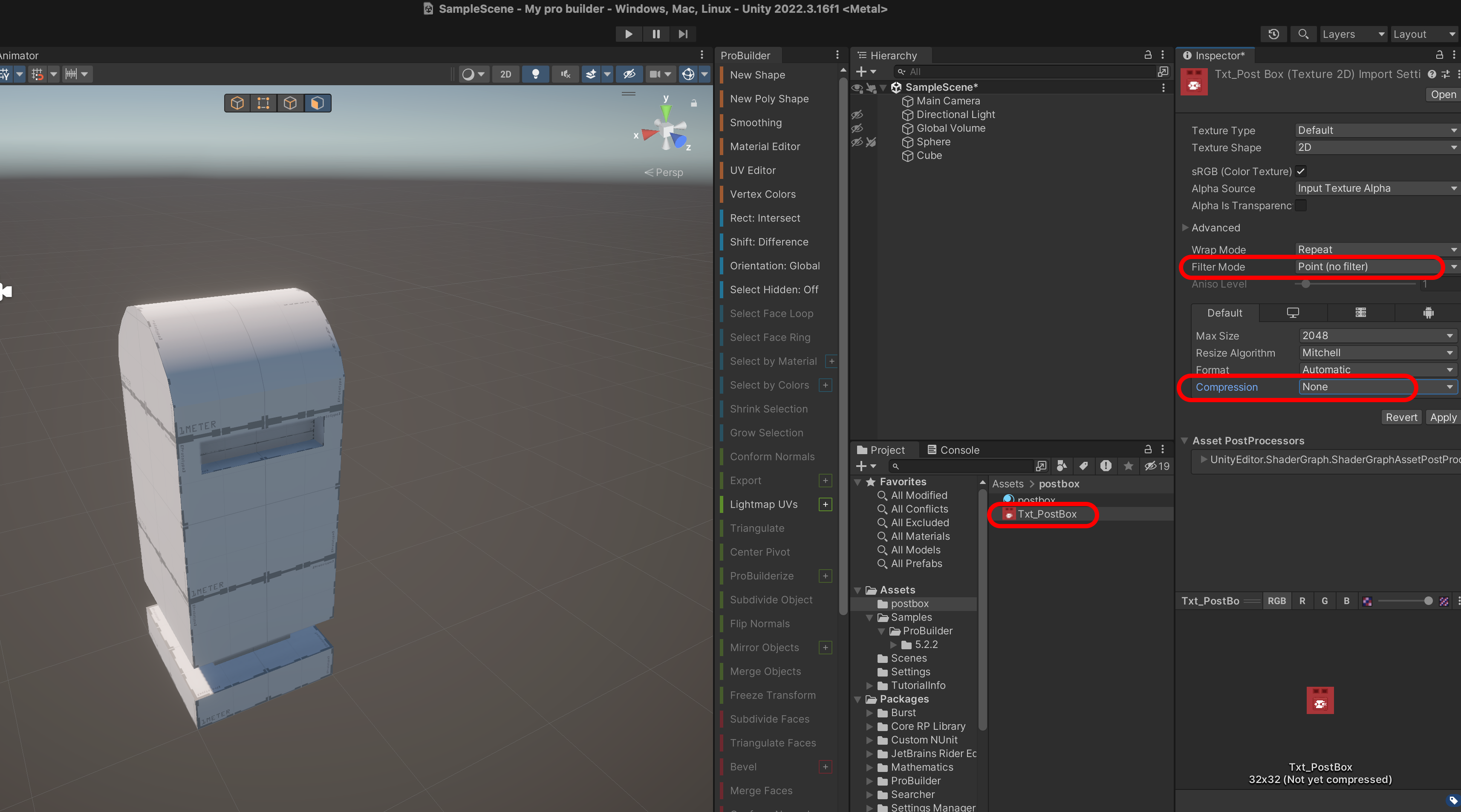The width and height of the screenshot is (1461, 812).
Task: Enable Alpha Is Transparency checkbox
Action: click(1301, 205)
